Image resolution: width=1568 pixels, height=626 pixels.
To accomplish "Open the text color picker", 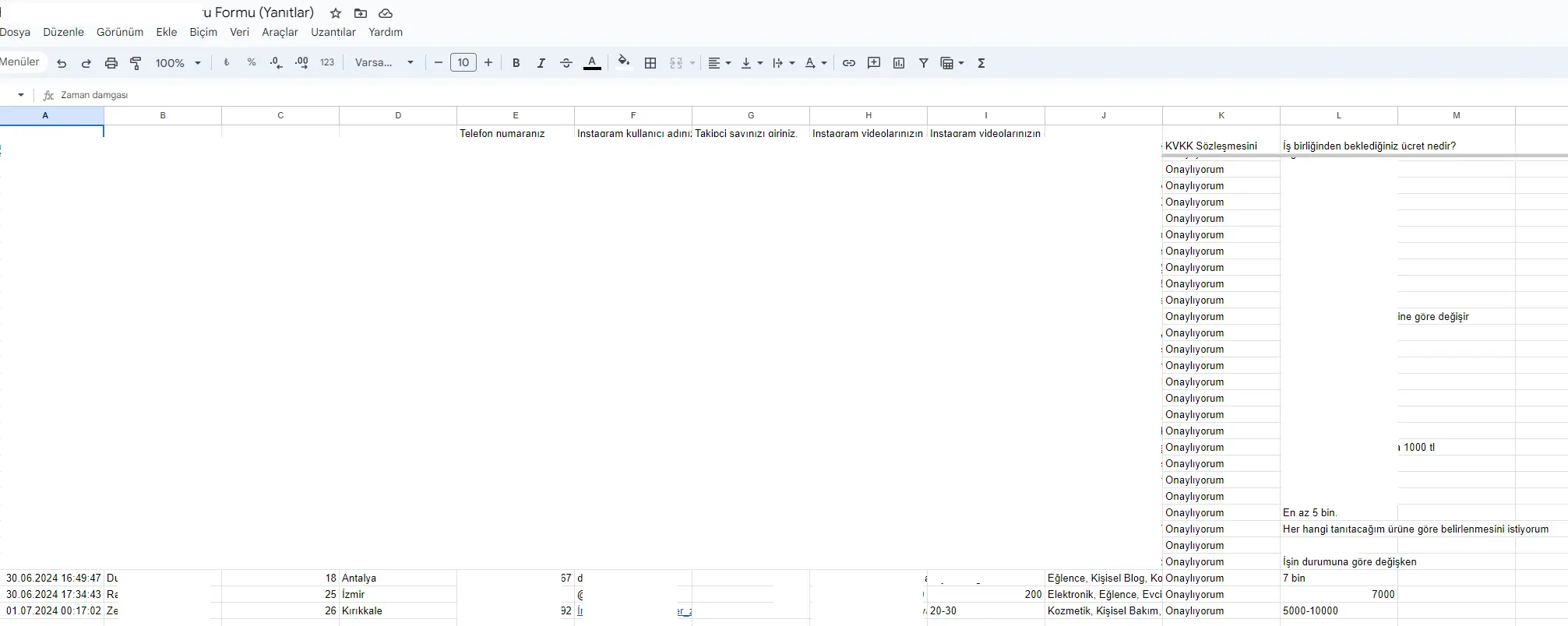I will coord(592,63).
